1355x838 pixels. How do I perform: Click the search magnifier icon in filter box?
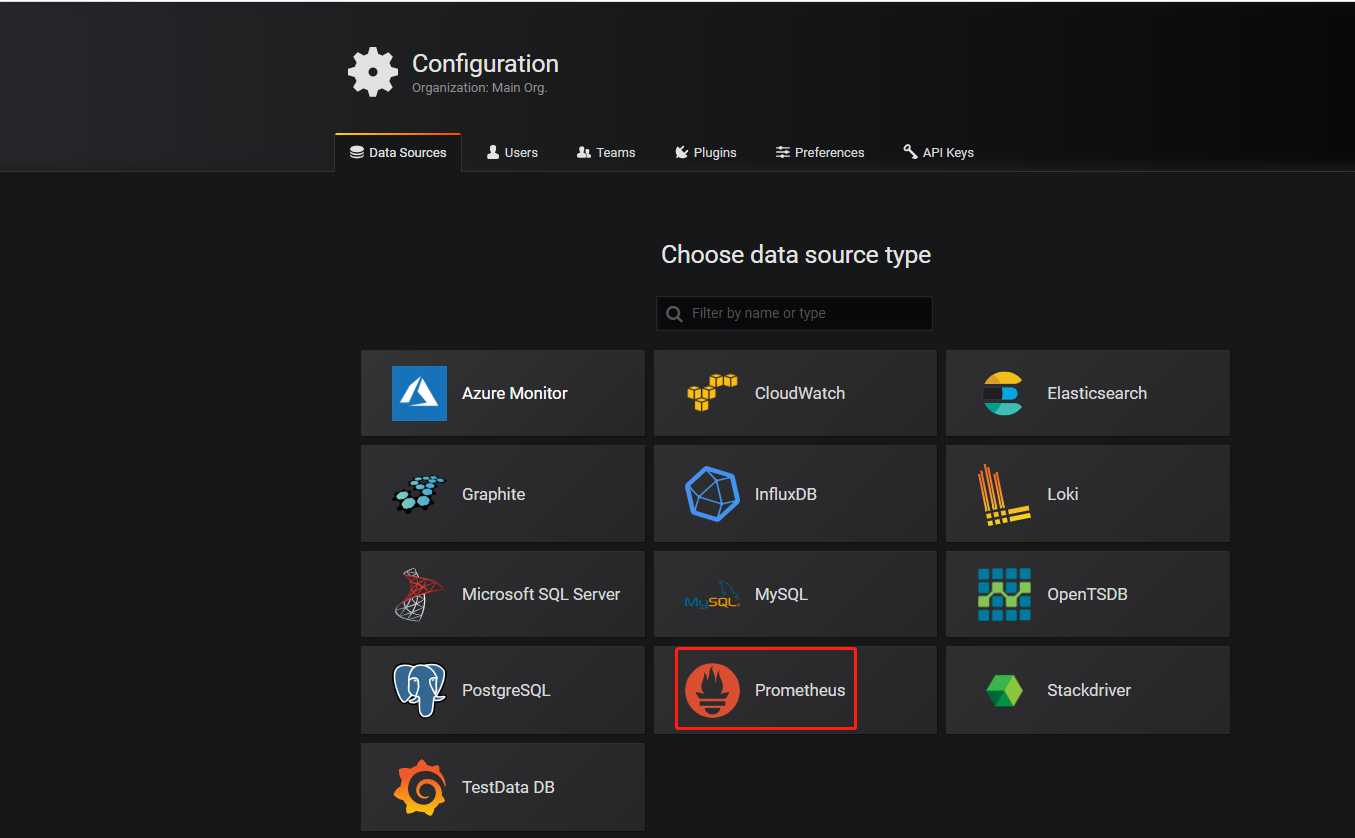[675, 314]
